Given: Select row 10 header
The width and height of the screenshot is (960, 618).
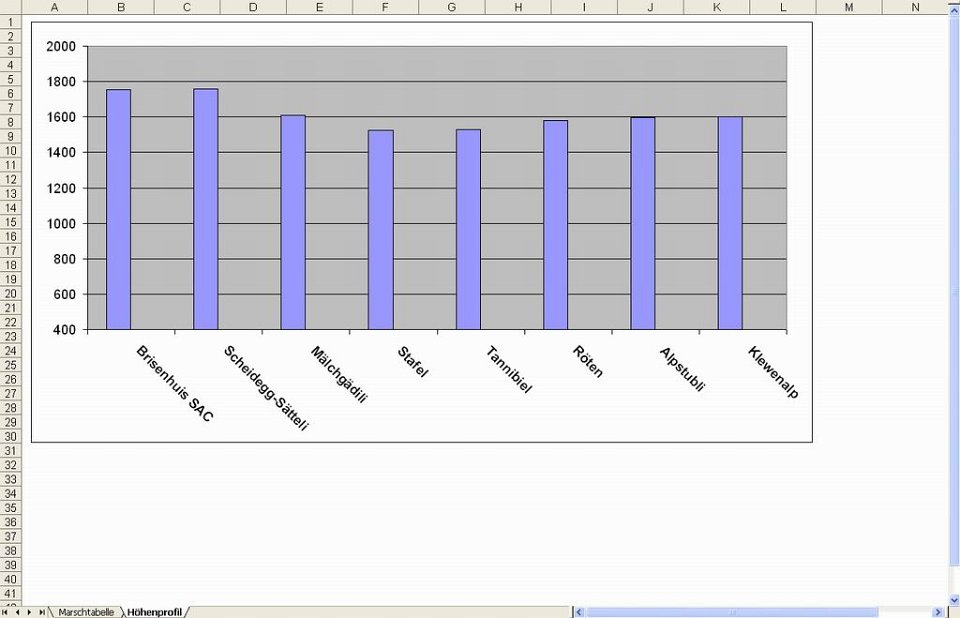Looking at the screenshot, I should (10, 151).
